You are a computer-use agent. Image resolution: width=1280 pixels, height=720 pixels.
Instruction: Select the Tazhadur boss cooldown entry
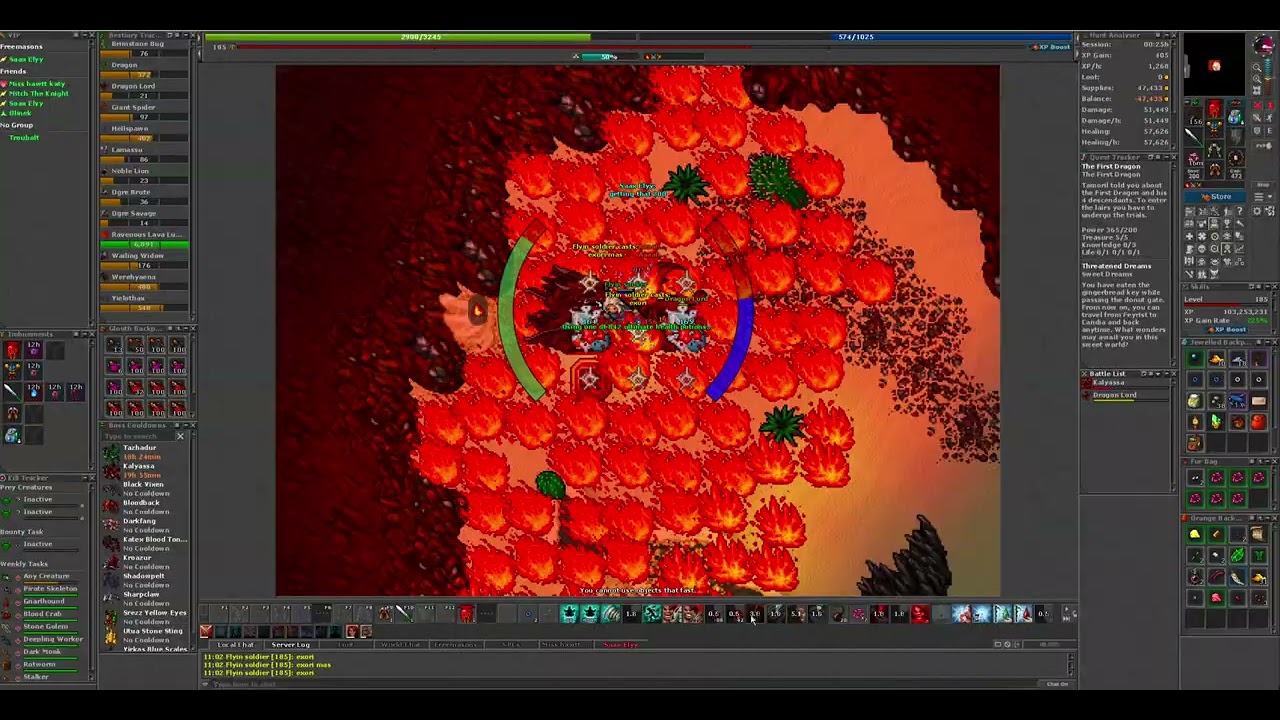tap(144, 452)
